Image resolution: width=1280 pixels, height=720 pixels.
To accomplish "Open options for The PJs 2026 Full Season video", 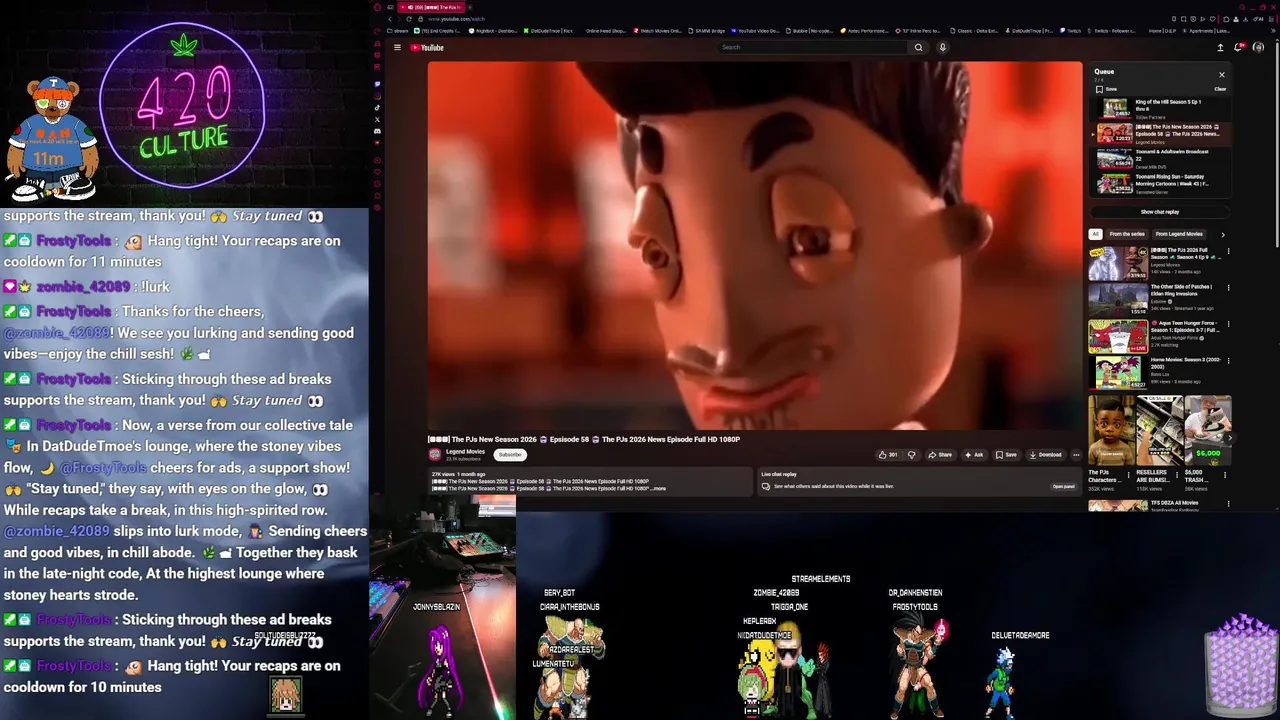I will 1228,251.
